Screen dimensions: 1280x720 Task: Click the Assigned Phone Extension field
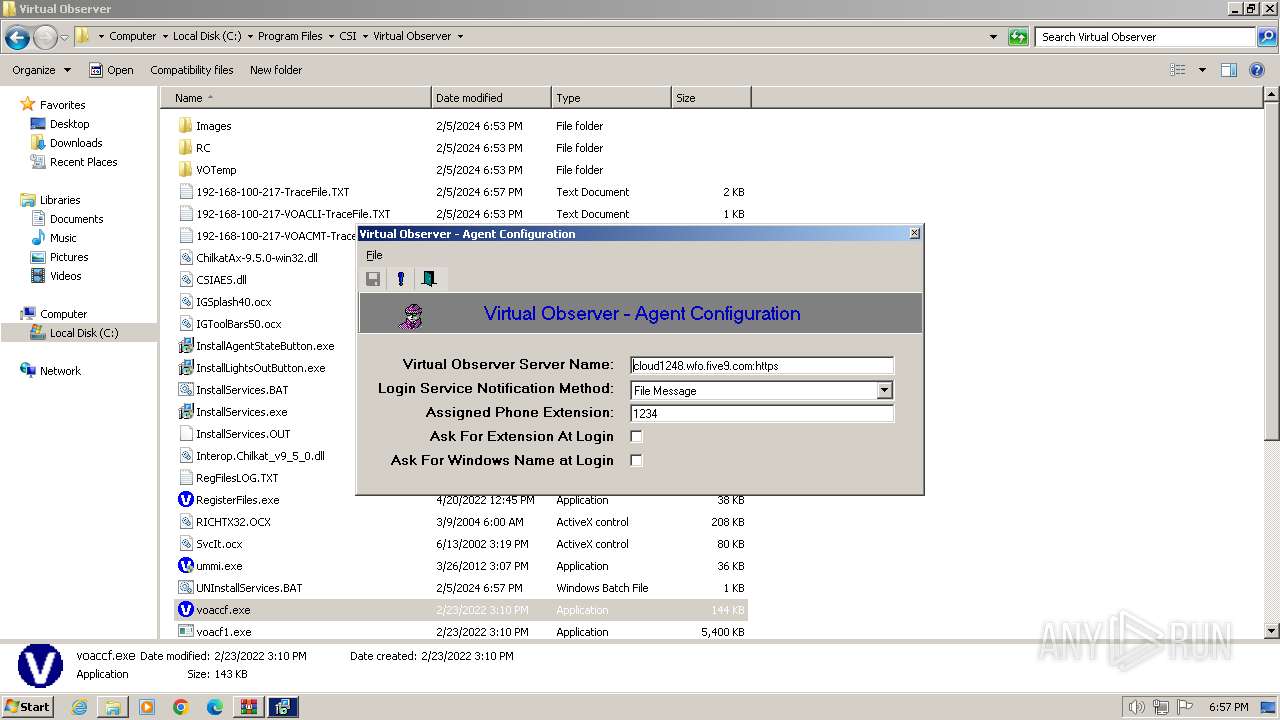(762, 413)
